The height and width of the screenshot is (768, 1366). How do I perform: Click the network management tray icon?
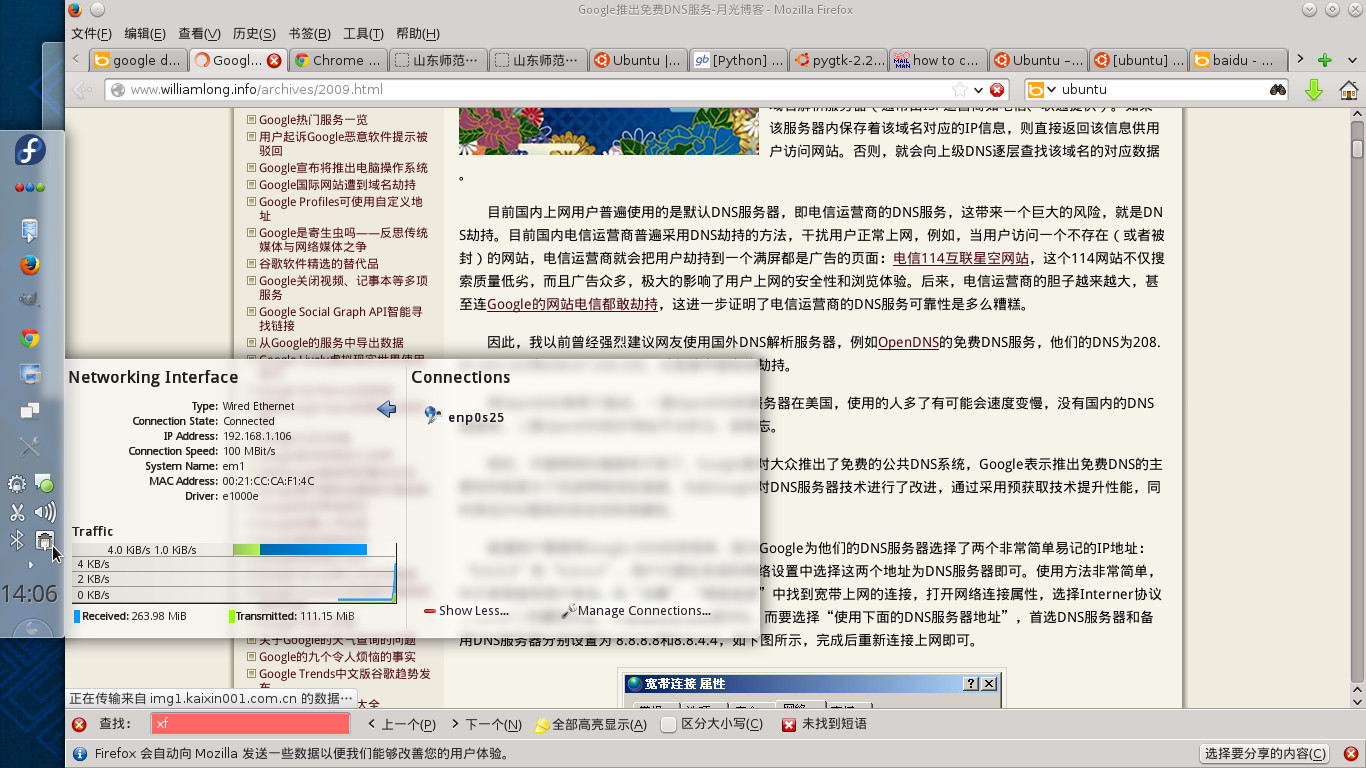45,541
